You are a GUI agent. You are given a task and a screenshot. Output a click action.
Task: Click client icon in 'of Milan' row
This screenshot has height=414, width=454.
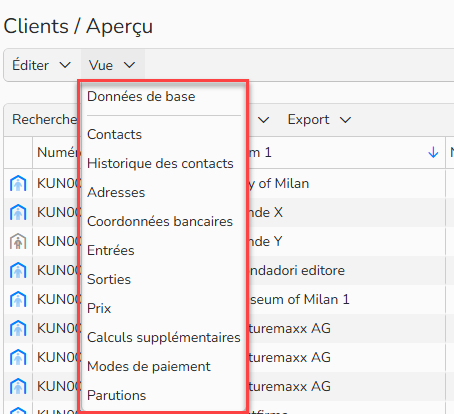tap(18, 183)
